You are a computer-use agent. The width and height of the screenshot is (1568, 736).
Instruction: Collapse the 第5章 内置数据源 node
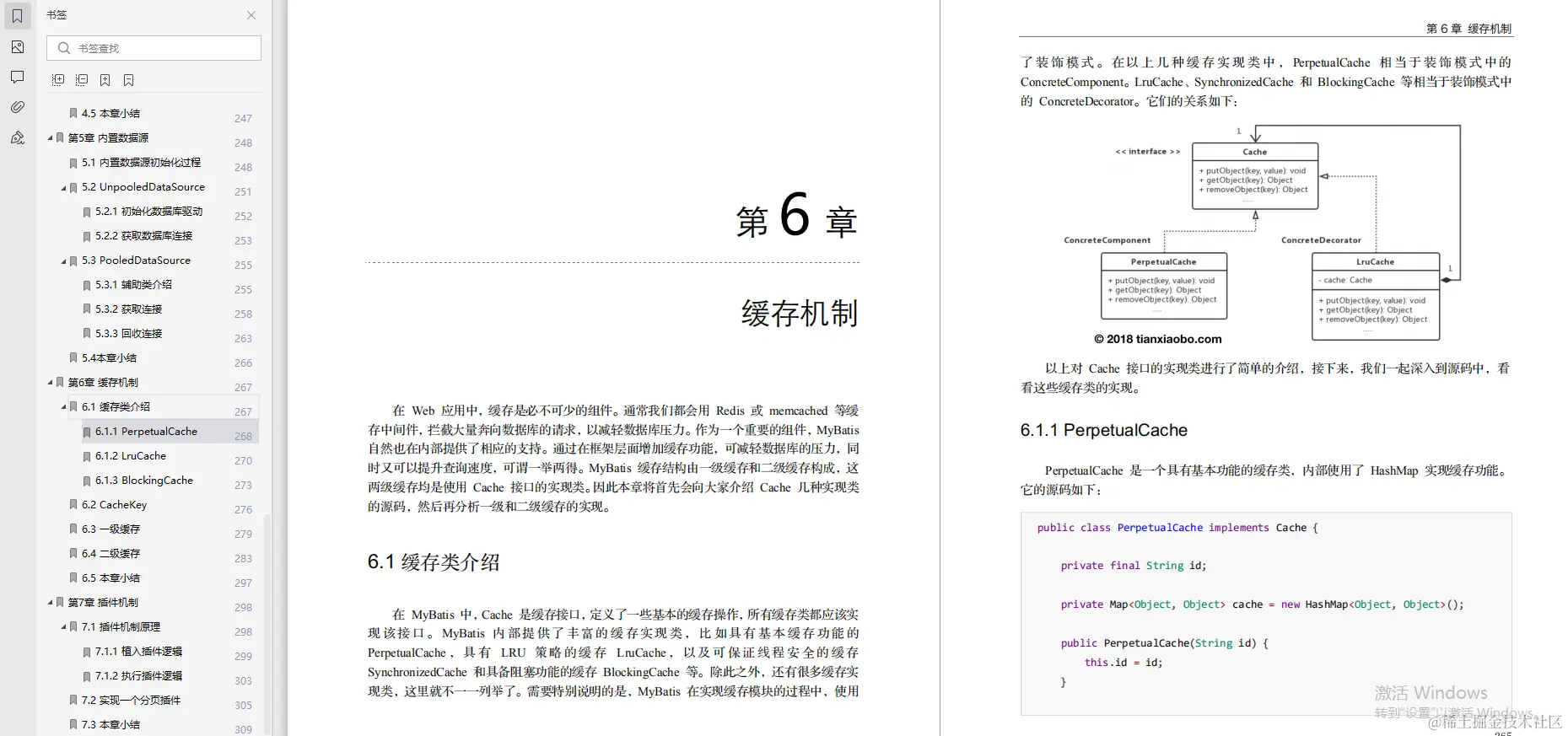click(50, 137)
